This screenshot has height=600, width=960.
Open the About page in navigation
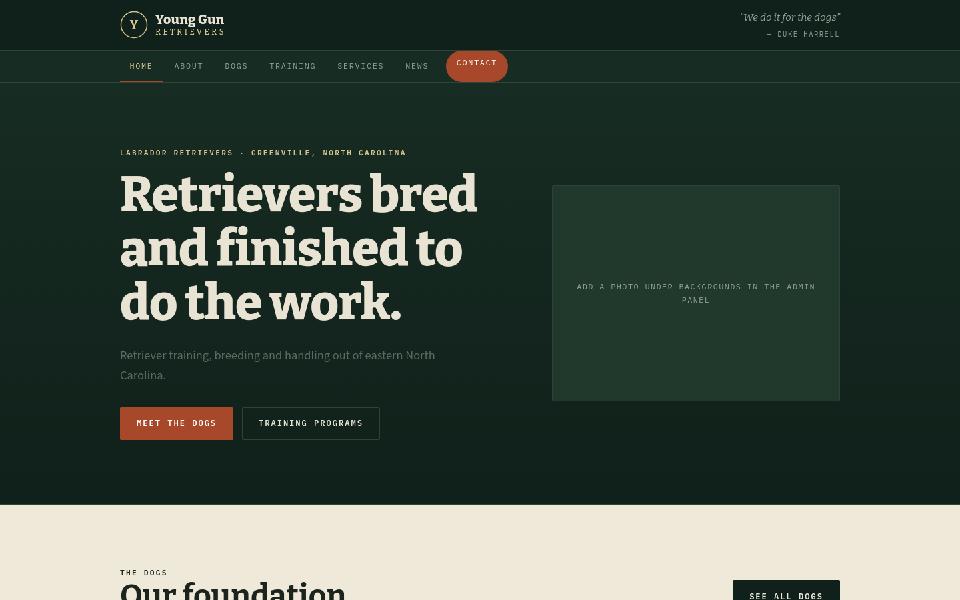189,66
